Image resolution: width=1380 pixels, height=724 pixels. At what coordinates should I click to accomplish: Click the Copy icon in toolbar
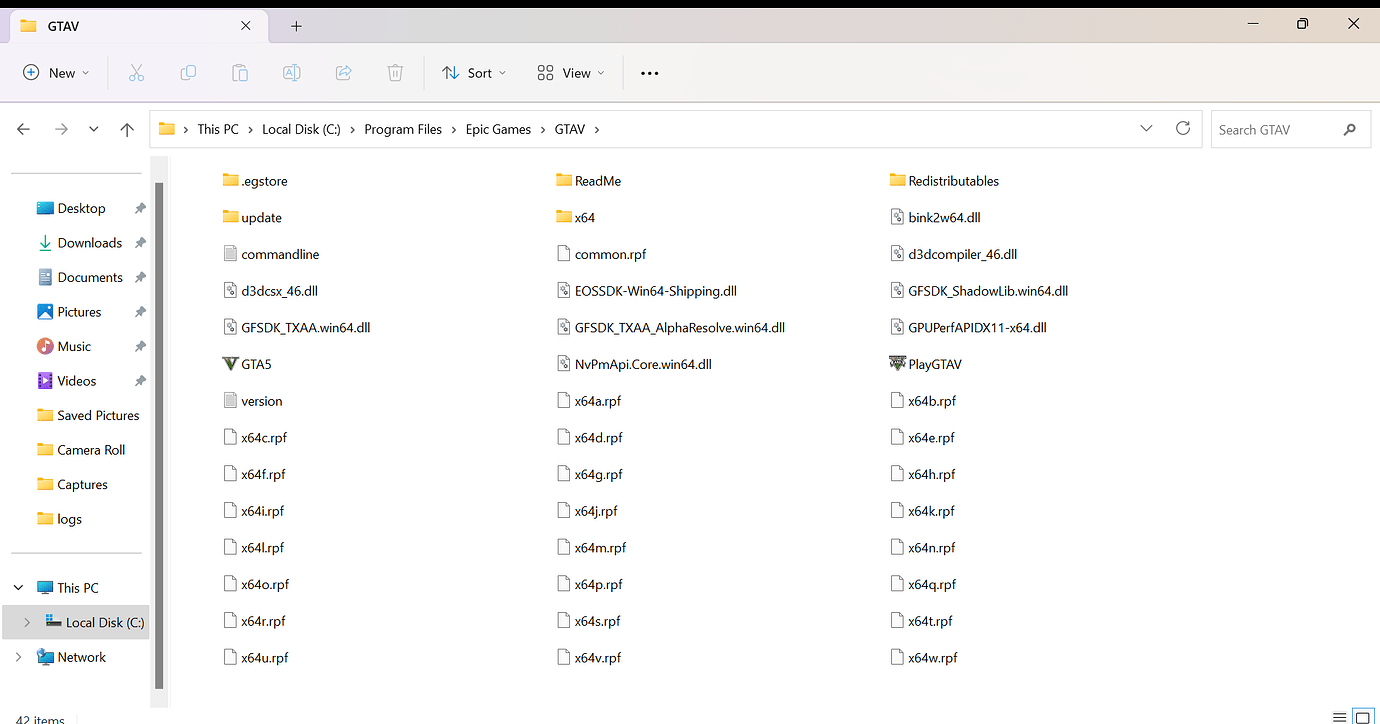(x=188, y=73)
